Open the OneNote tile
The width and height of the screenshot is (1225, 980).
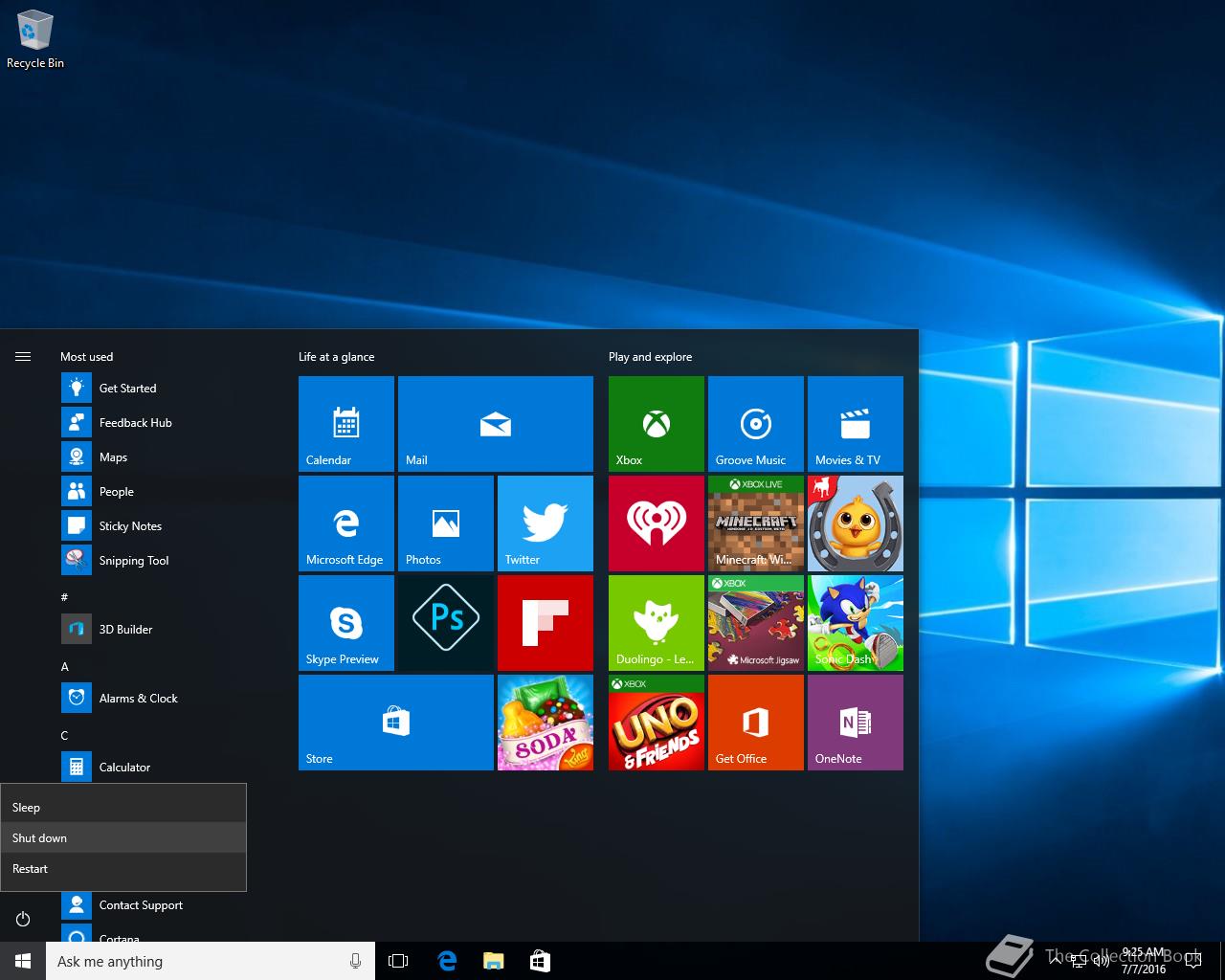855,722
